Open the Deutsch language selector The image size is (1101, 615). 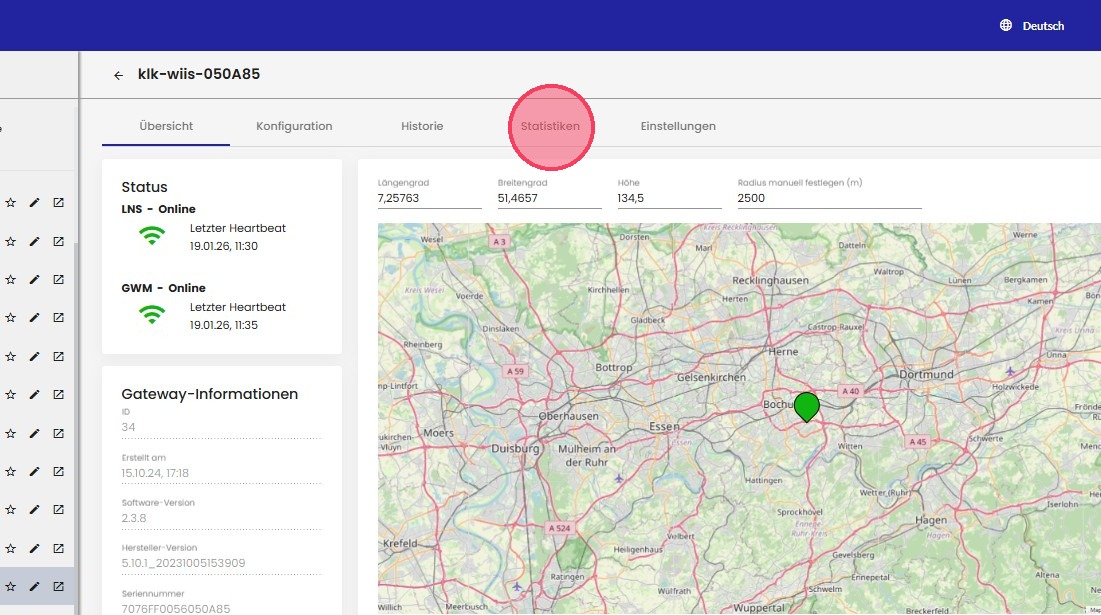tap(1042, 26)
